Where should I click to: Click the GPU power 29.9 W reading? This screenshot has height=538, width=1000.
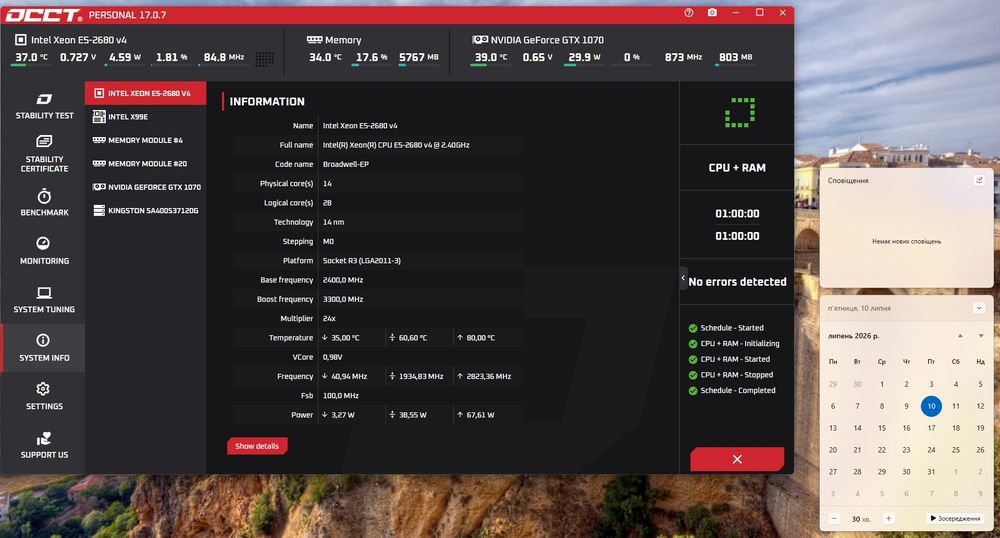pyautogui.click(x=584, y=57)
